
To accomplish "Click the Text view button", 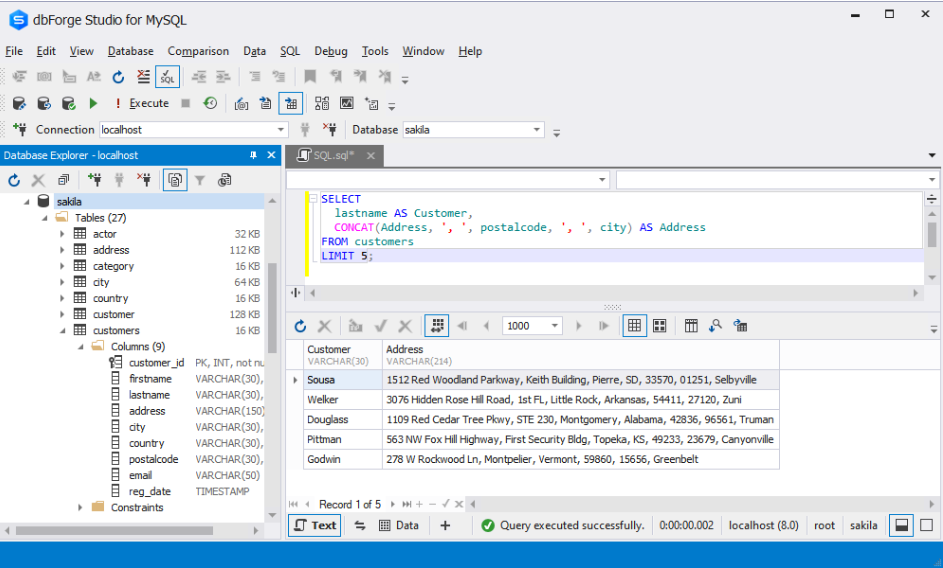I will 315,525.
